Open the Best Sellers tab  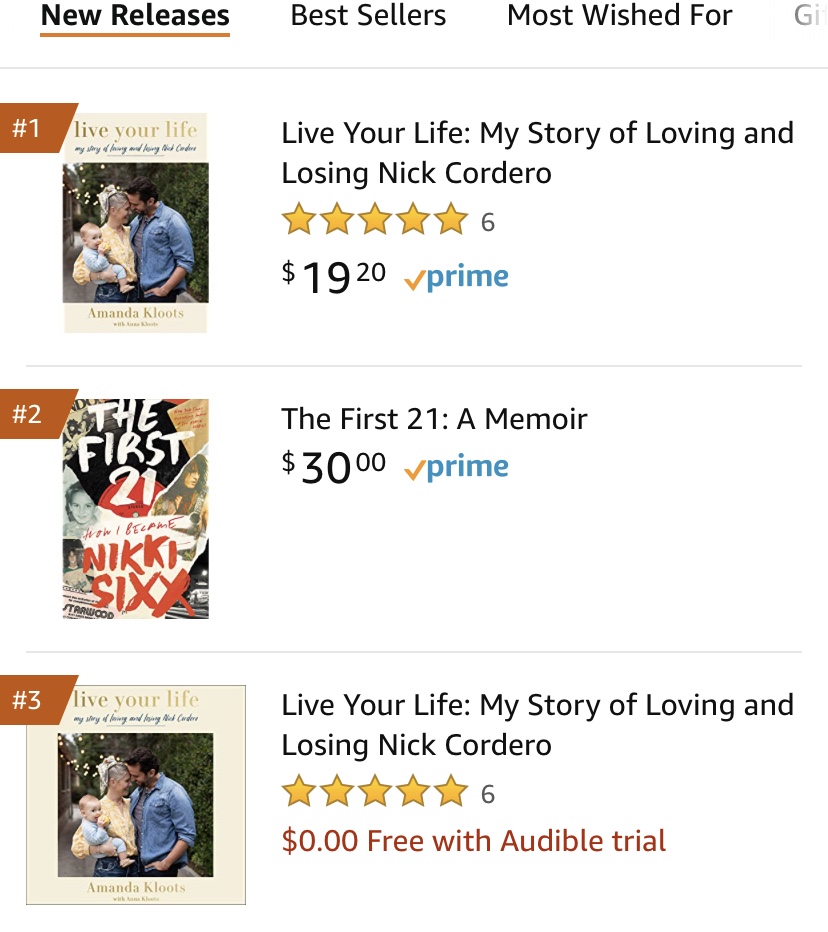coord(368,17)
